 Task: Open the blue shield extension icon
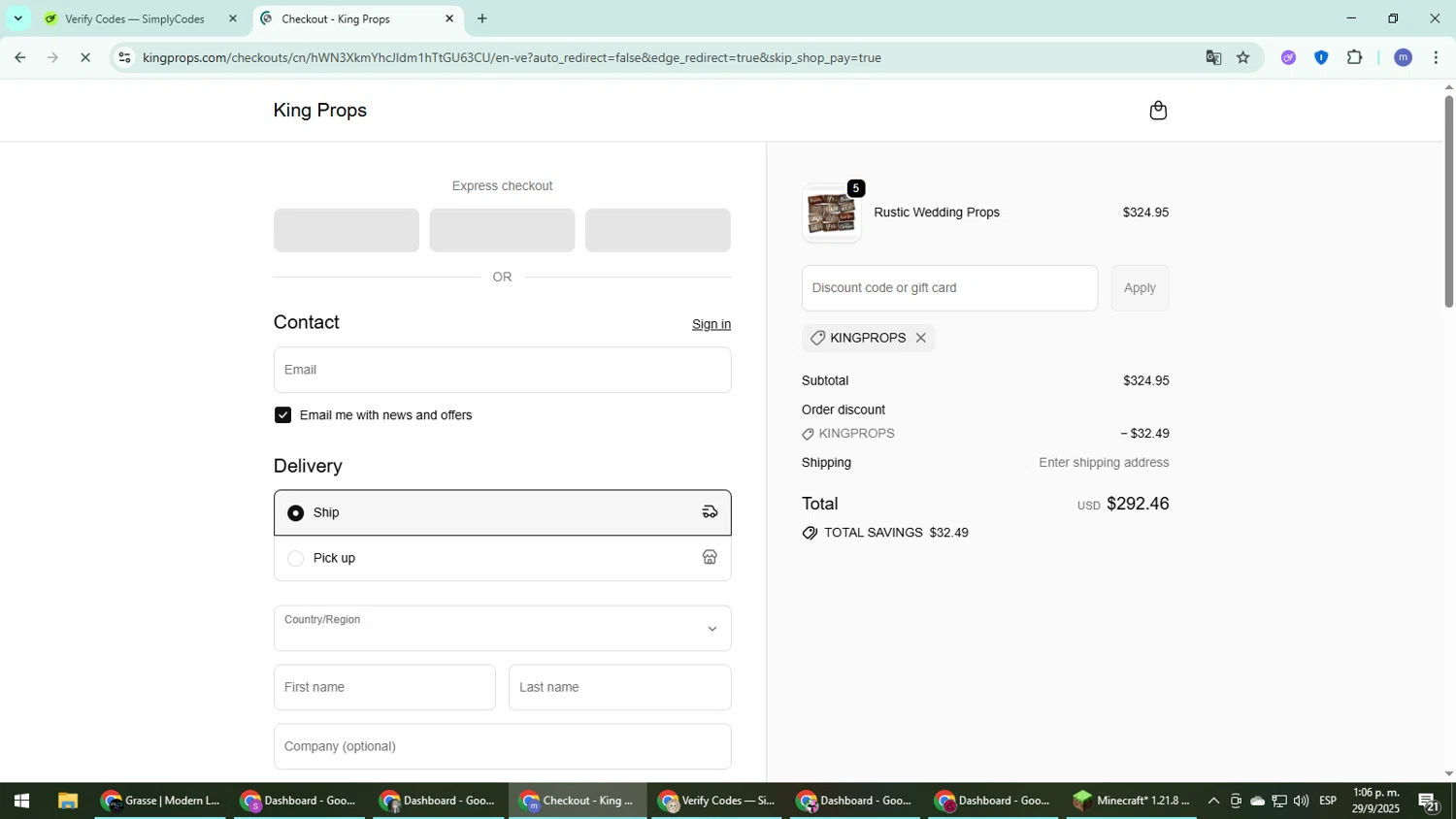tap(1321, 58)
